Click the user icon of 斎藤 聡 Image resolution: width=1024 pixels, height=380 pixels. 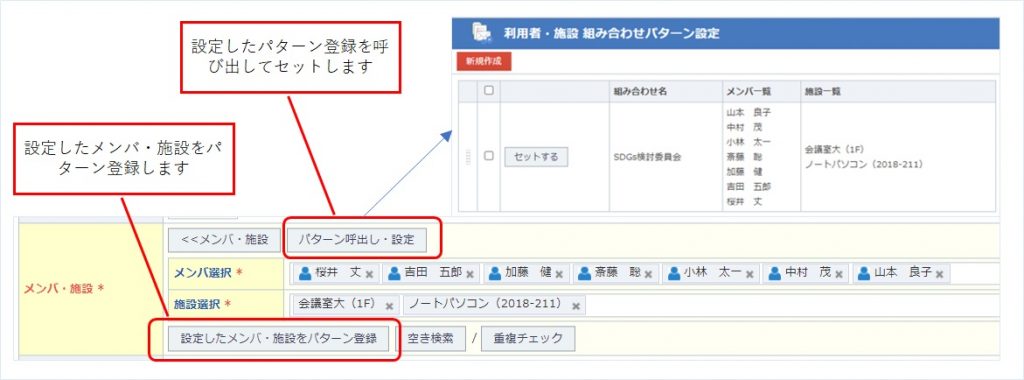[584, 273]
